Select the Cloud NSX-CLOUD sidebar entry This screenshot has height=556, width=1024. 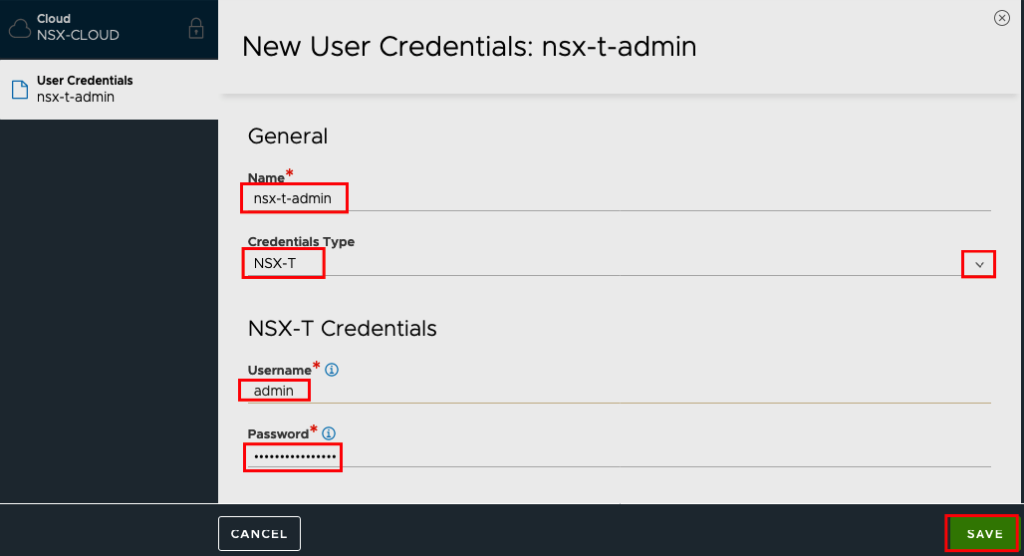click(x=109, y=29)
